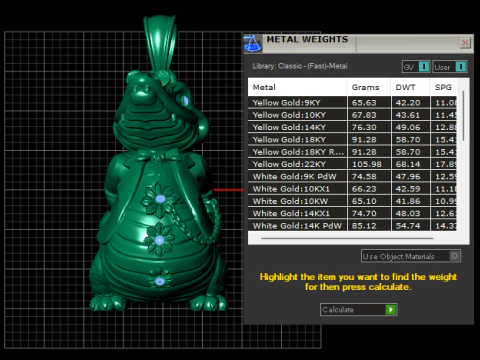This screenshot has height=360, width=480.
Task: Click the Calculate button
Action: (x=359, y=310)
